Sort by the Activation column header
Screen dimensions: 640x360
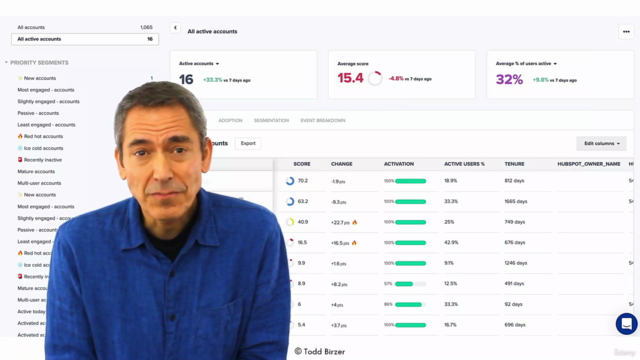point(399,164)
